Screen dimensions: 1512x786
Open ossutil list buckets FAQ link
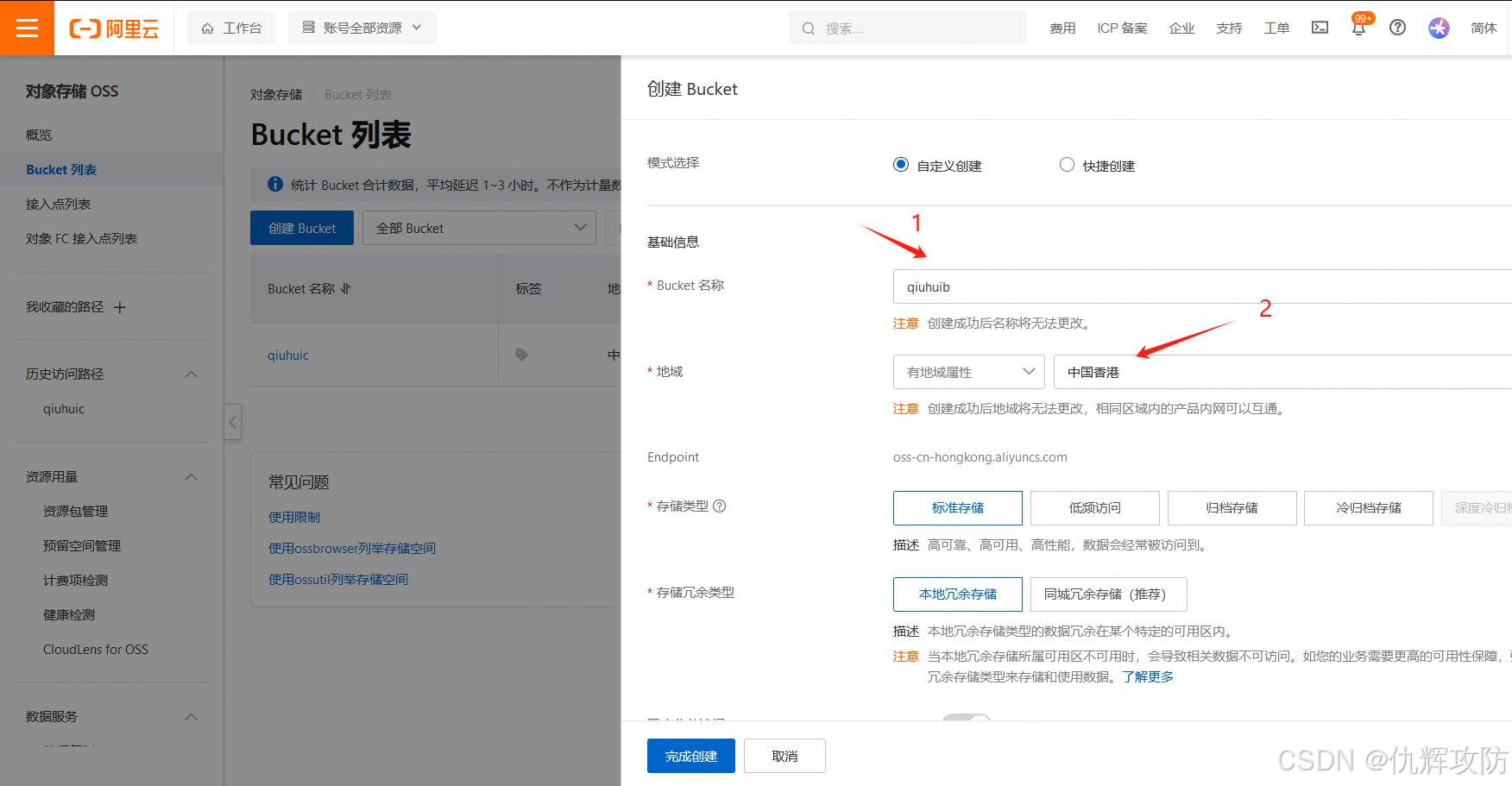(338, 579)
